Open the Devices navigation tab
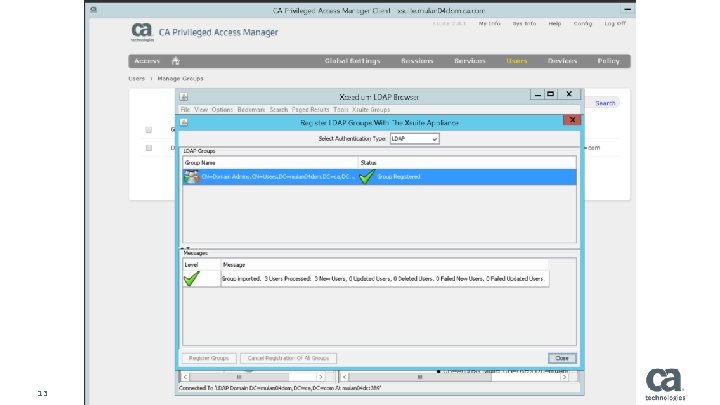This screenshot has height=405, width=720. click(x=562, y=61)
